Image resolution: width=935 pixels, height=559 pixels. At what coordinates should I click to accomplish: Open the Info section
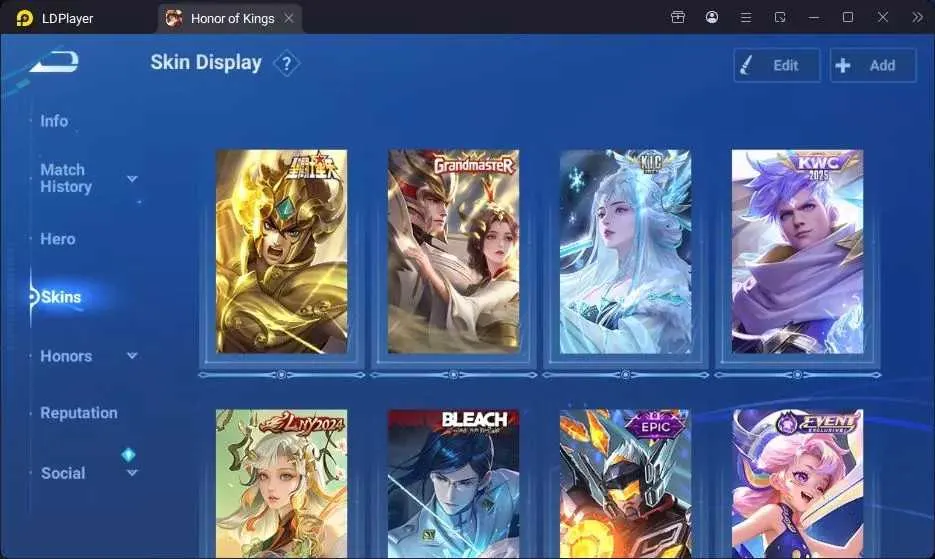pyautogui.click(x=54, y=121)
